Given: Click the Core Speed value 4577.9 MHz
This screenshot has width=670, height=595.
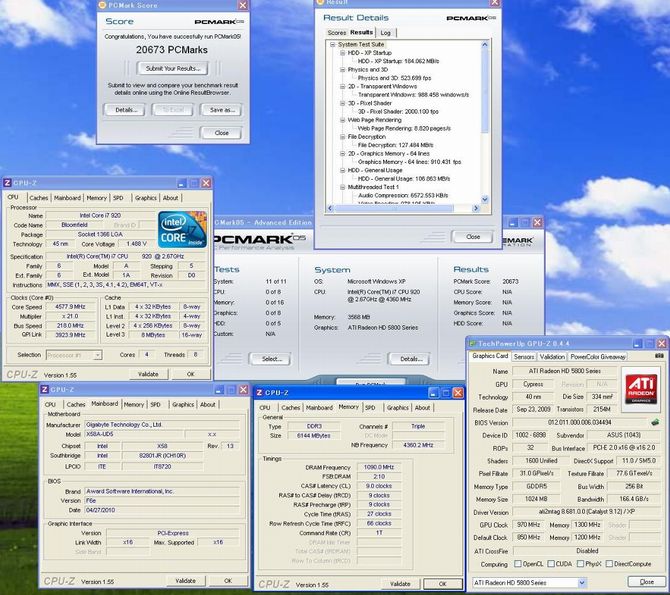Looking at the screenshot, I should point(71,307).
